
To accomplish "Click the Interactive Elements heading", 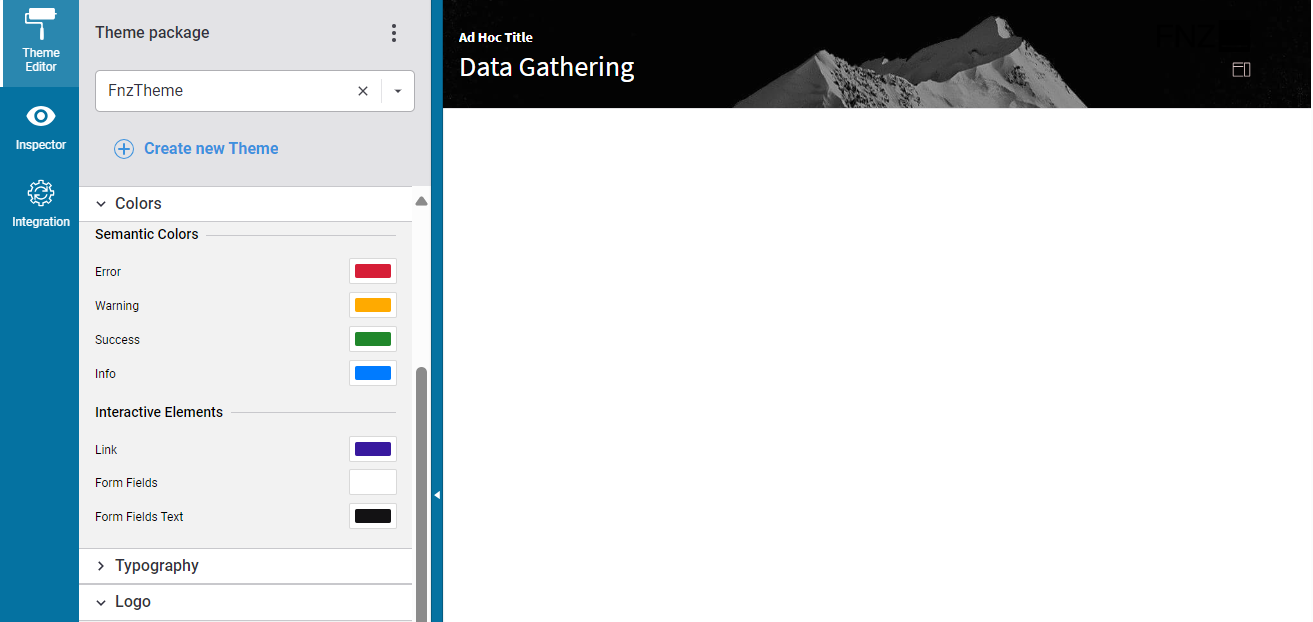I will 159,412.
